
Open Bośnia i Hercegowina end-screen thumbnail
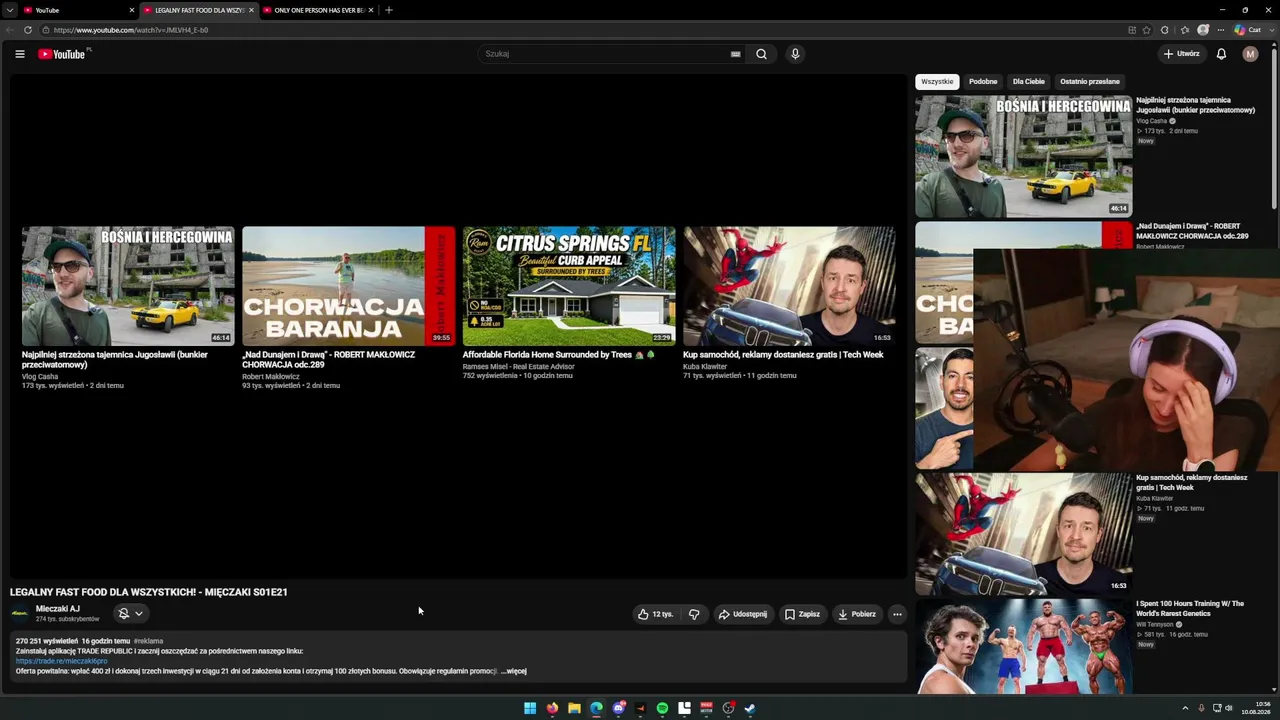pos(128,286)
